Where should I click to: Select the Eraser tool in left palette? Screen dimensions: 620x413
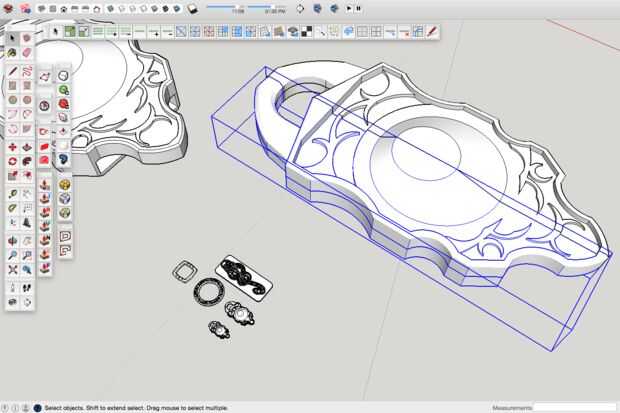(27, 52)
